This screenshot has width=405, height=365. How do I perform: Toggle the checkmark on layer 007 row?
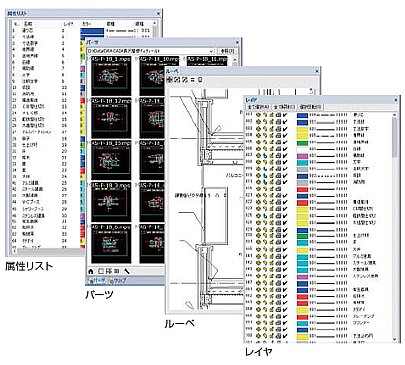click(285, 155)
